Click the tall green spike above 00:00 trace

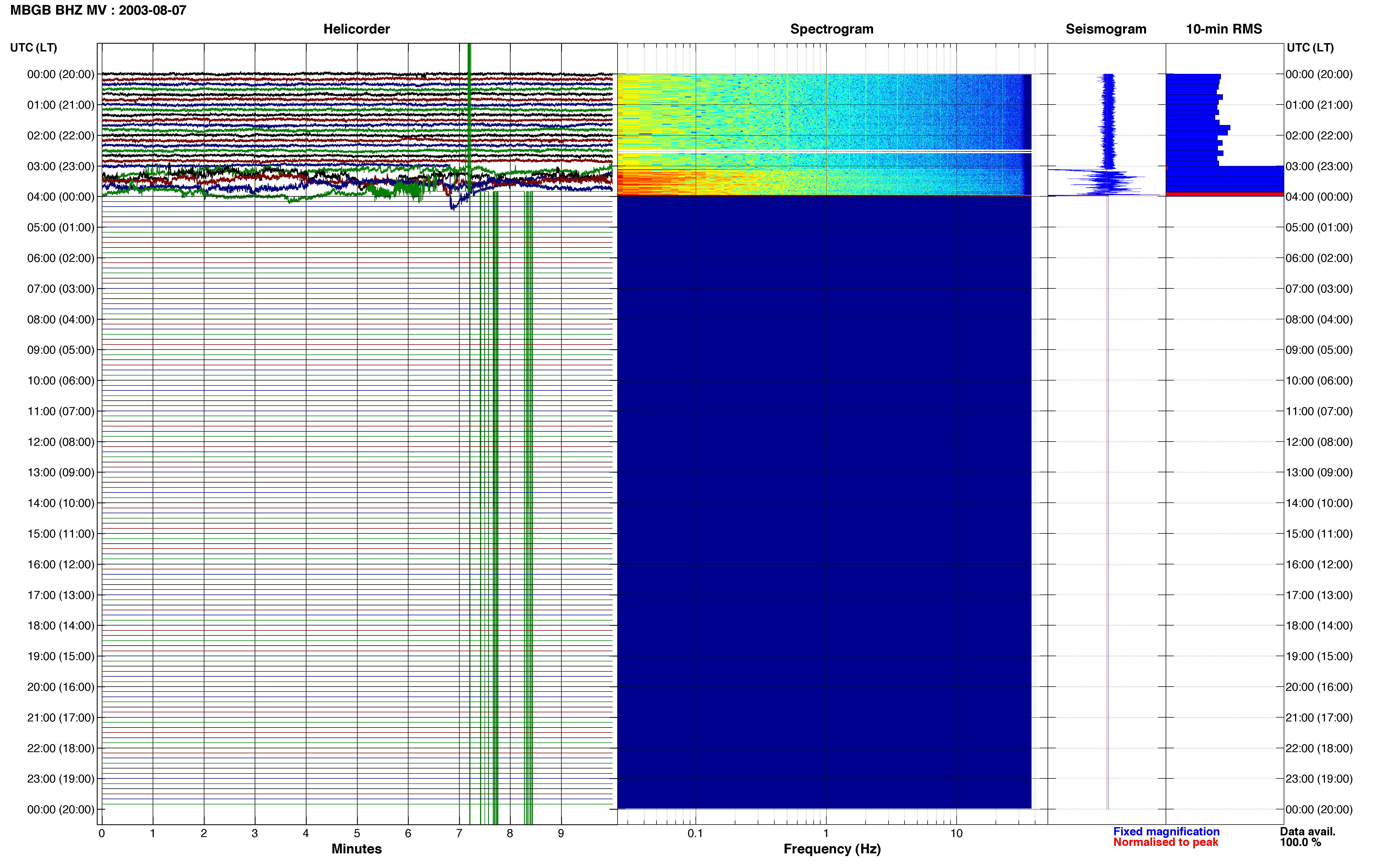pos(469,58)
